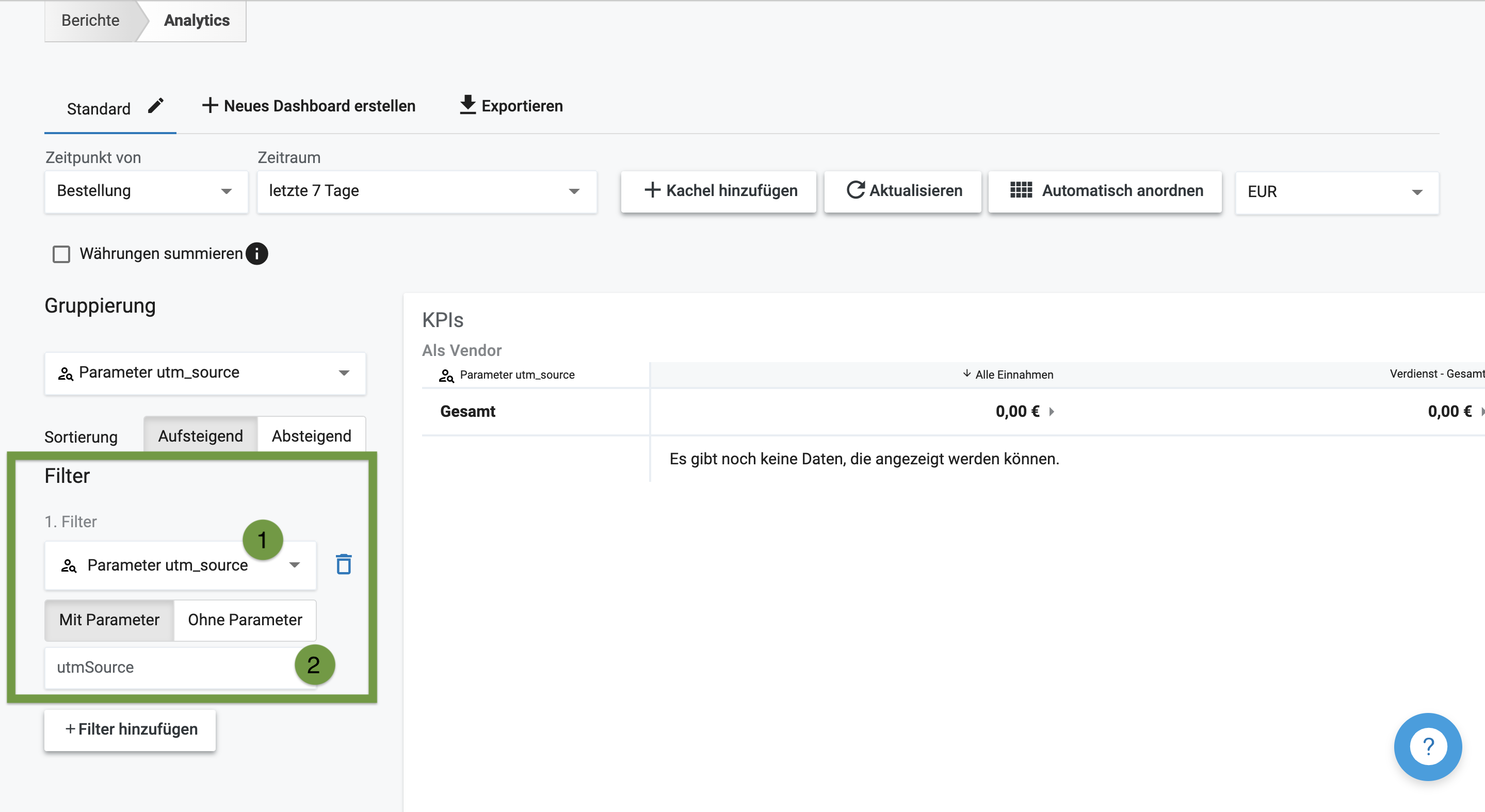Screen dimensions: 1485x812
Task: Click the grid icon on Automatisch anordnen
Action: click(1021, 190)
